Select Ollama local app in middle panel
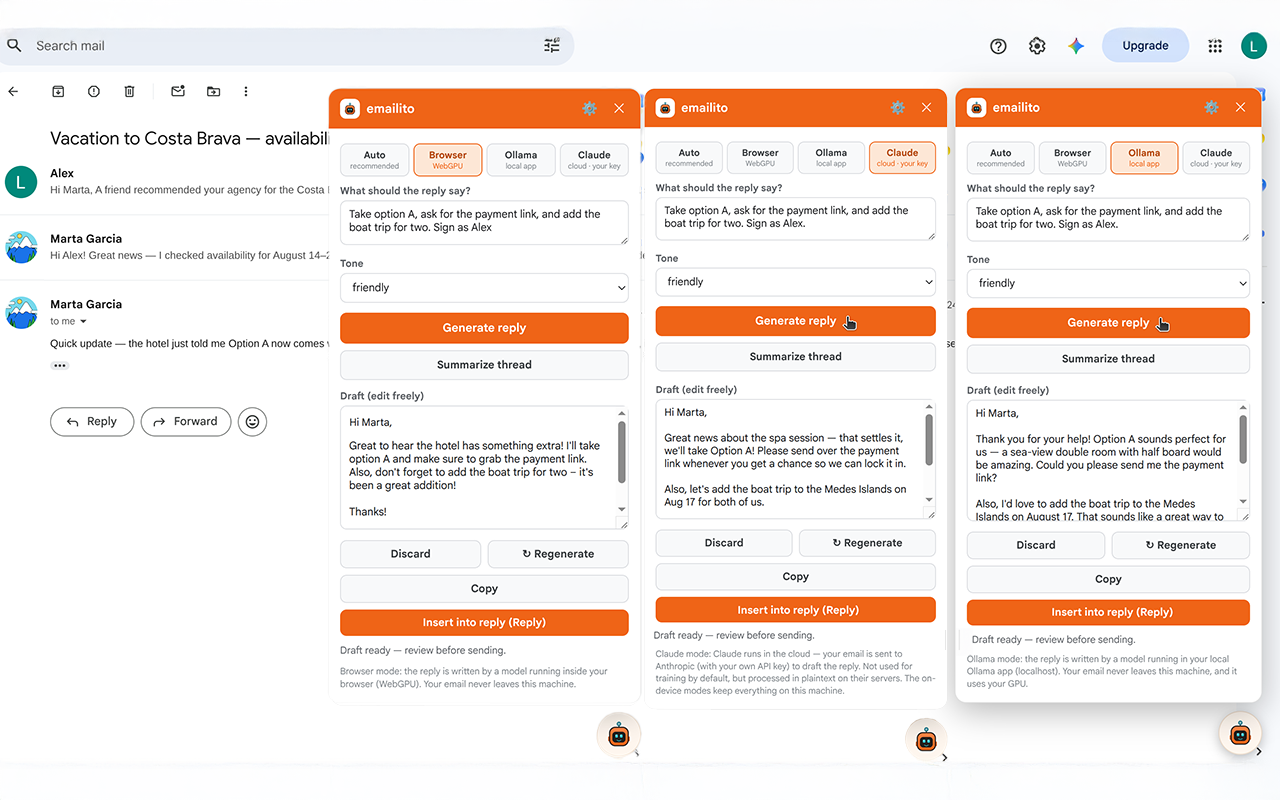The image size is (1280, 800). [x=831, y=157]
